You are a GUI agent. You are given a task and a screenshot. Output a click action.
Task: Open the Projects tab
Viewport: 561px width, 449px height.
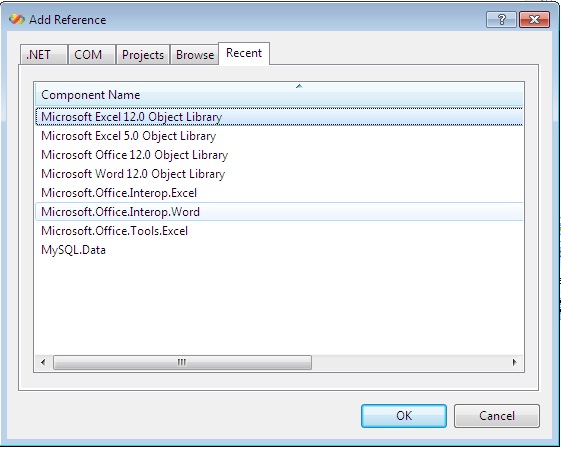pyautogui.click(x=143, y=55)
